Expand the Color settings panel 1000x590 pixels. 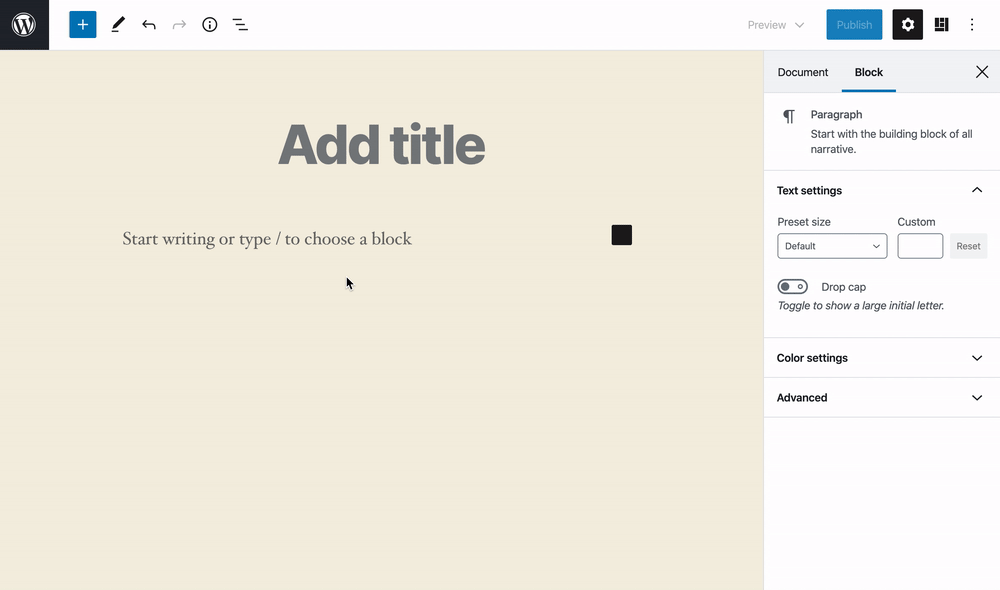pos(881,358)
